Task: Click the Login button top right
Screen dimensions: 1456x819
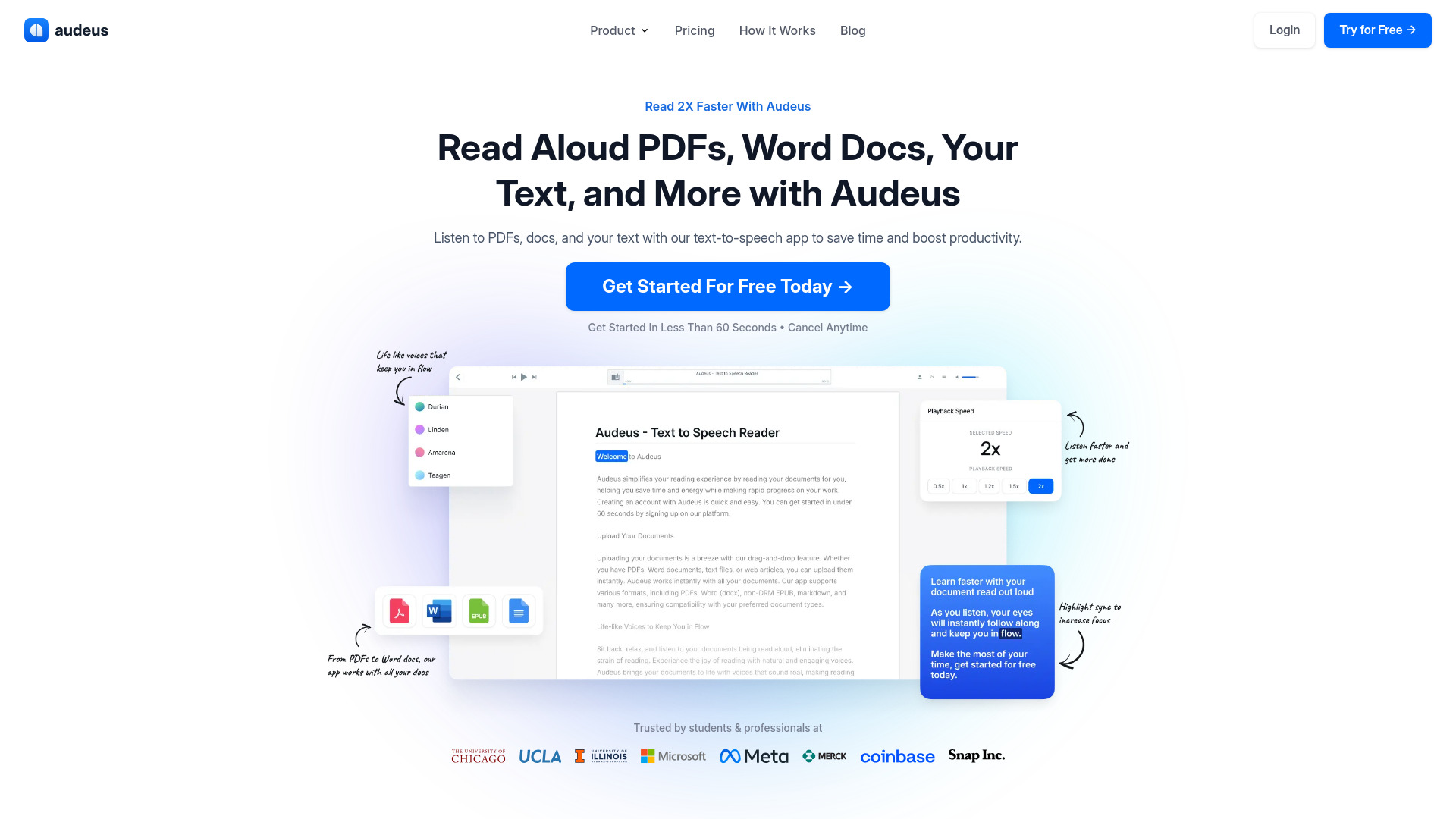Action: pos(1284,30)
